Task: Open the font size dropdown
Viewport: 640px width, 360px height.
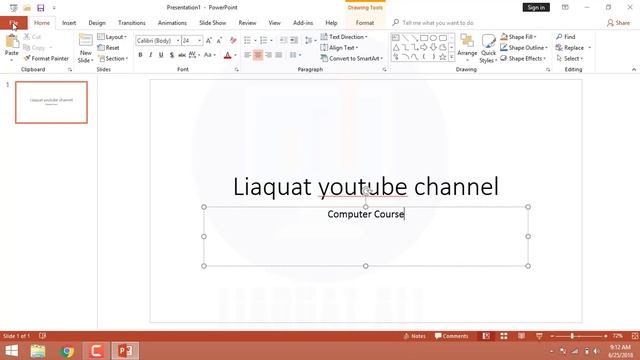Action: 200,41
